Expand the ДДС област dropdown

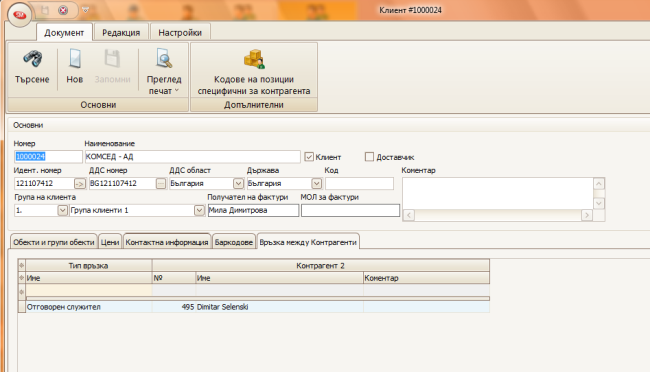238,183
